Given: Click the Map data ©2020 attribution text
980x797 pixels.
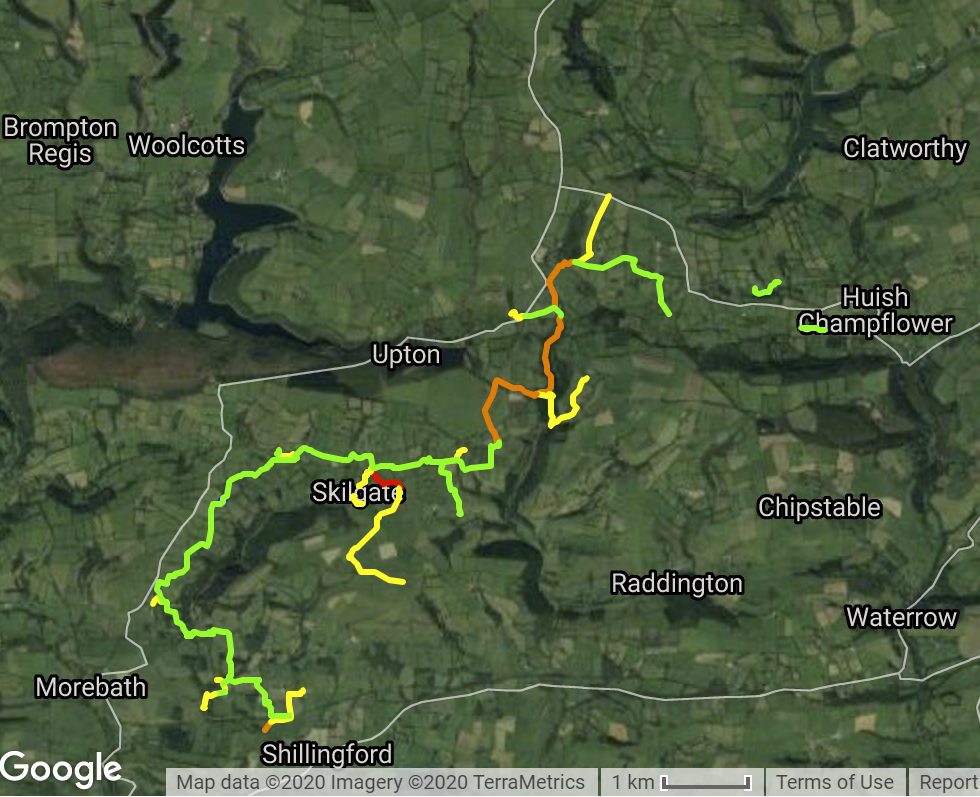Looking at the screenshot, I should [x=380, y=782].
